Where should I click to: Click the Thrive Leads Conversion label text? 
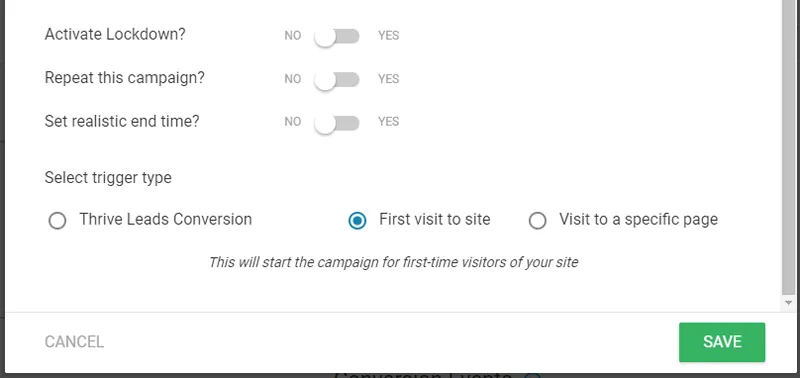[166, 219]
